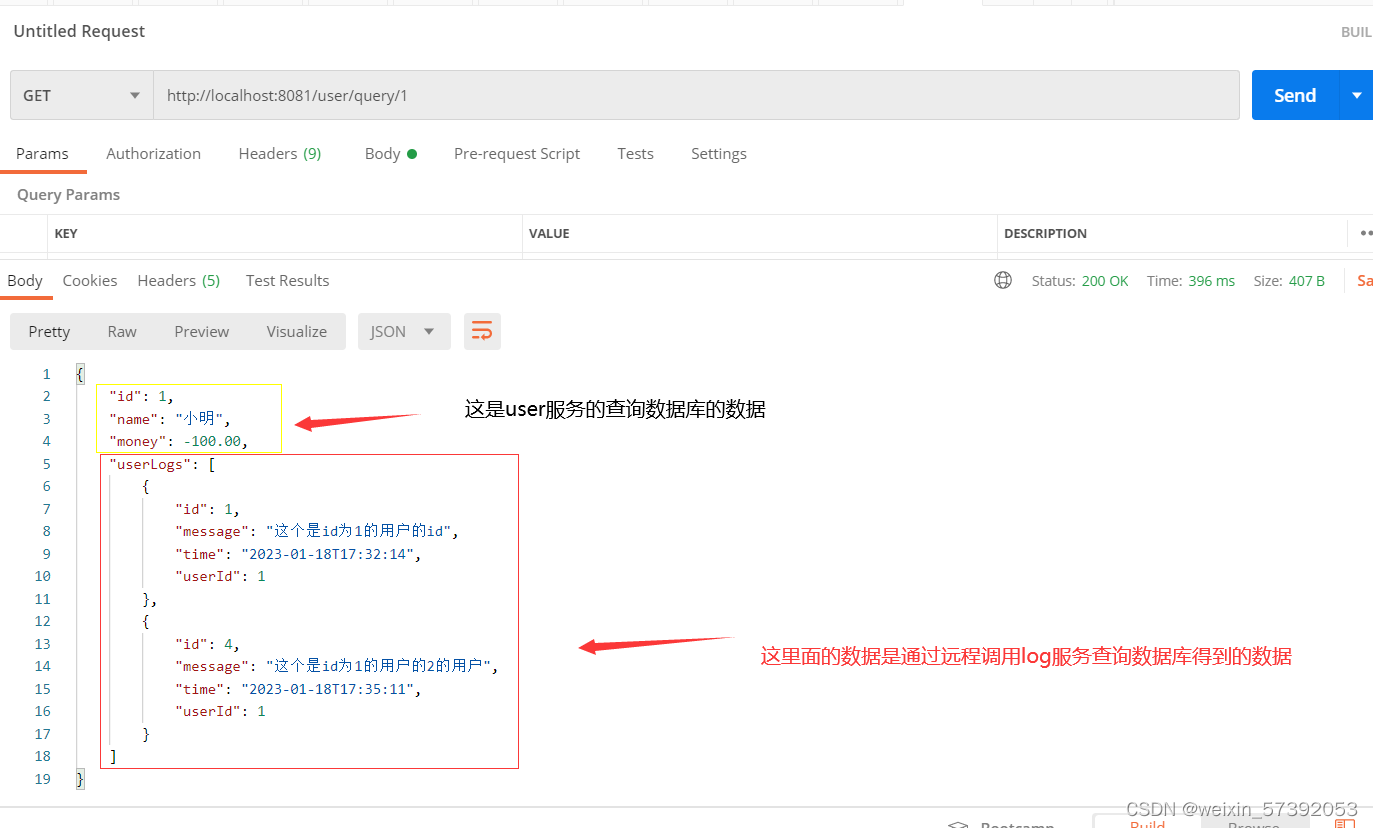
Task: Open the JSON format dropdown
Action: (x=404, y=331)
